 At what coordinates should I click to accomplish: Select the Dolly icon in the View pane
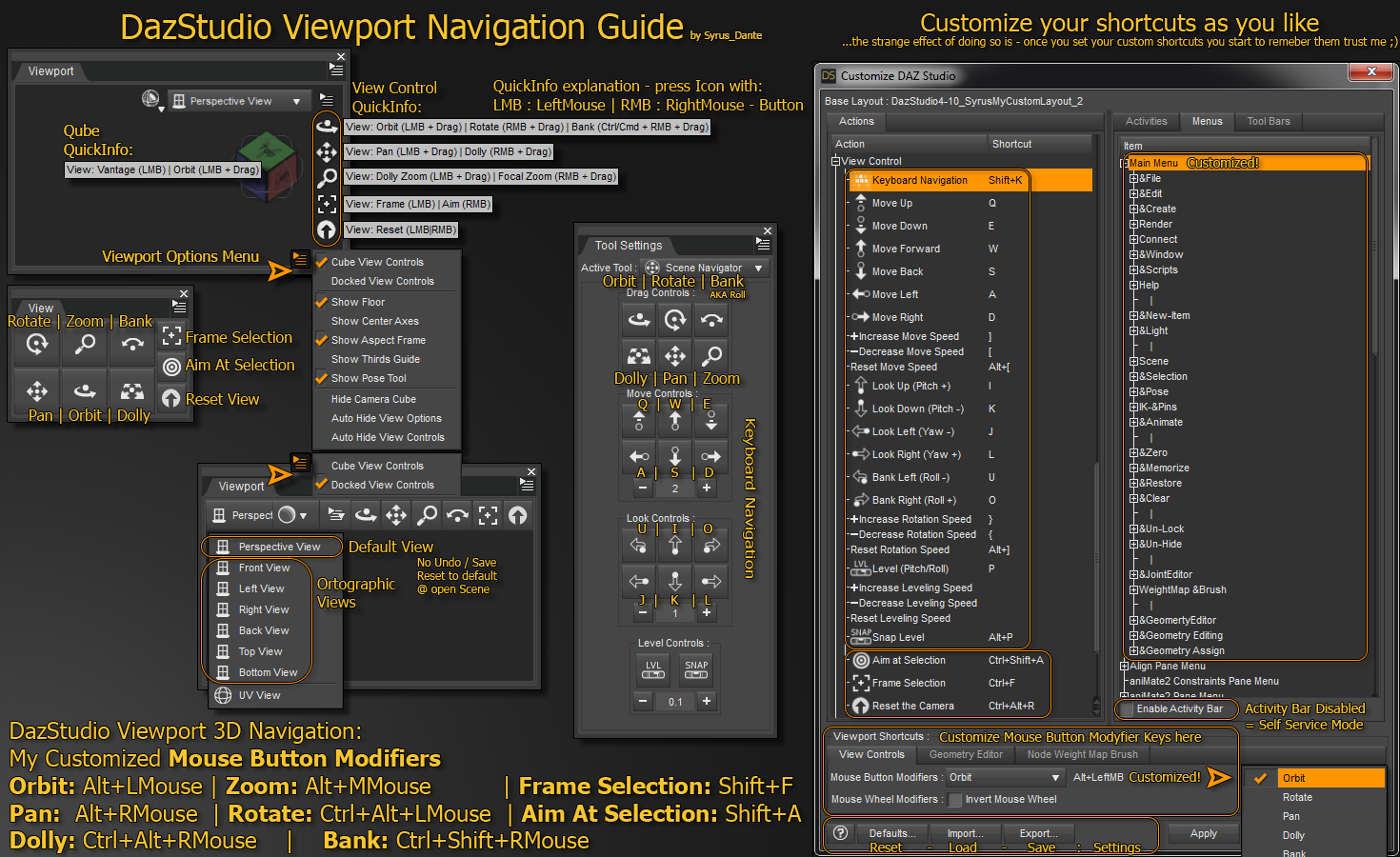point(132,391)
